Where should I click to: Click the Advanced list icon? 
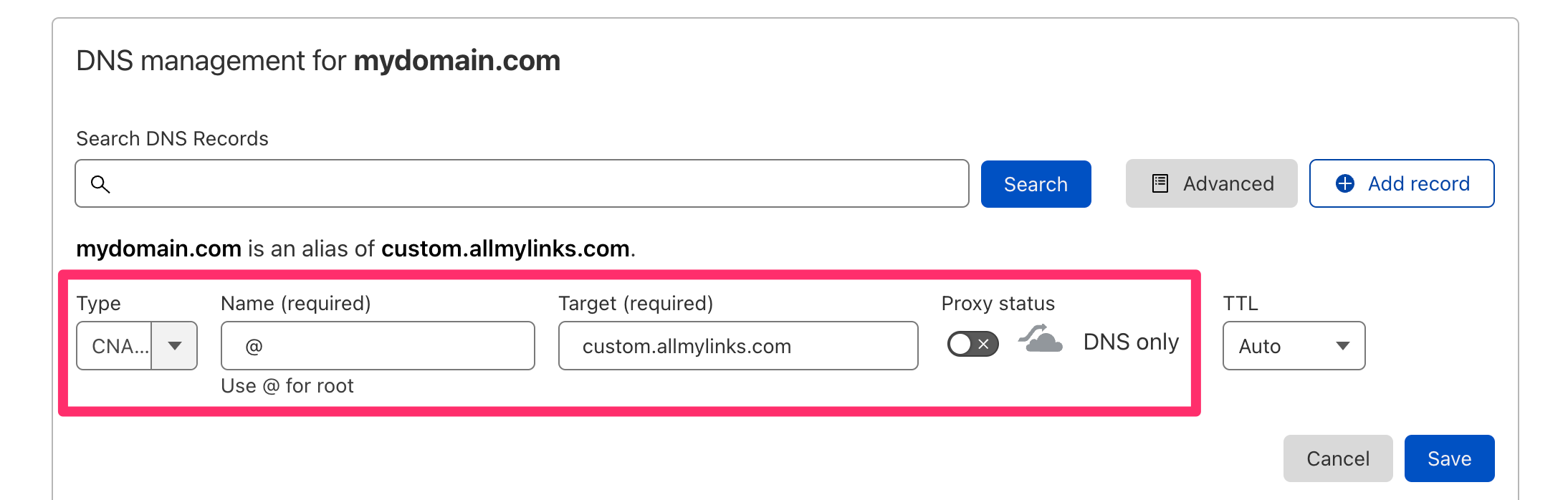coord(1160,183)
